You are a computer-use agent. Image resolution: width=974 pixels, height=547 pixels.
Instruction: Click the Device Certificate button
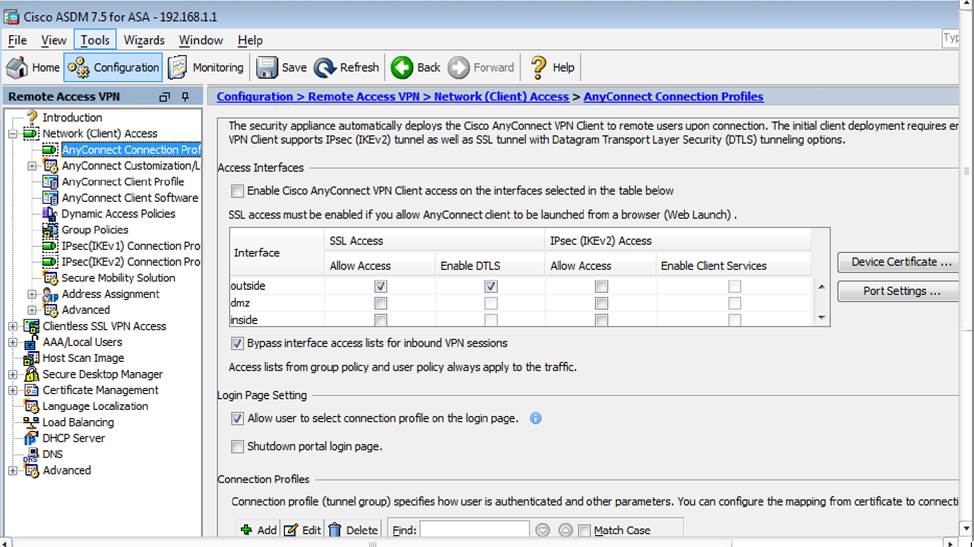tap(900, 262)
